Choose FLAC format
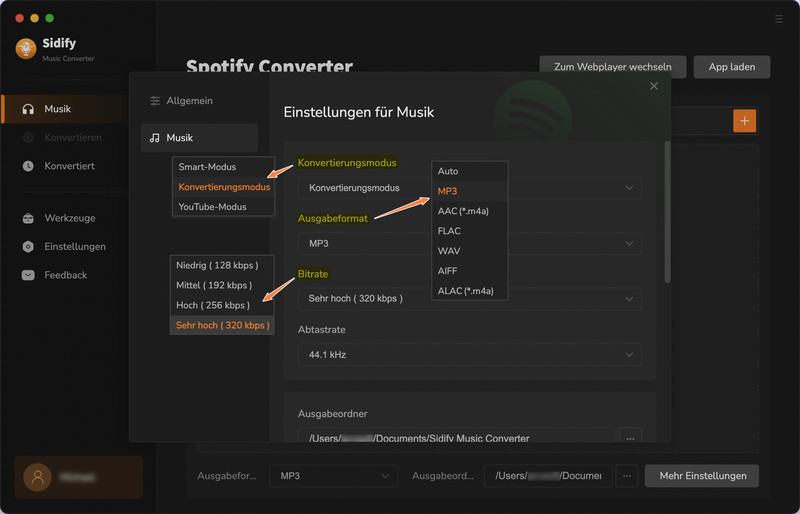Image resolution: width=800 pixels, height=514 pixels. 469,231
